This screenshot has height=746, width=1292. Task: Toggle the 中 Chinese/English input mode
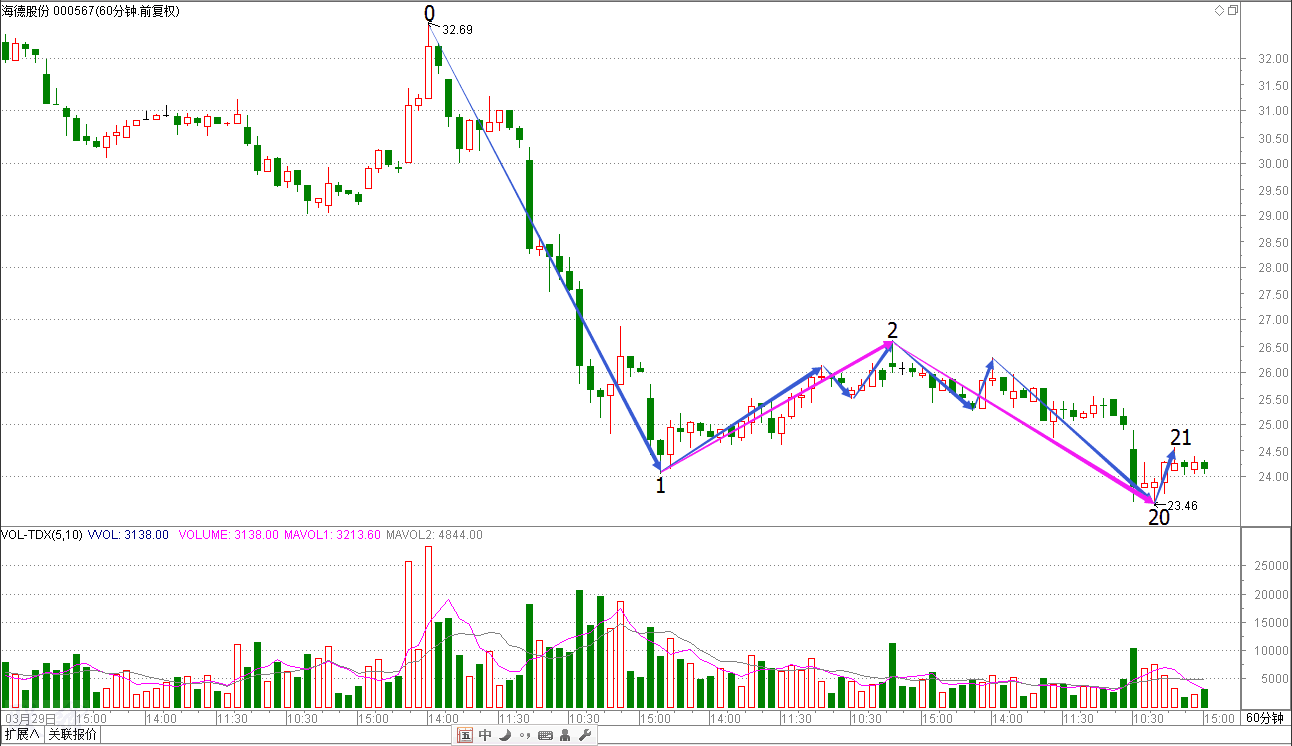coord(485,736)
